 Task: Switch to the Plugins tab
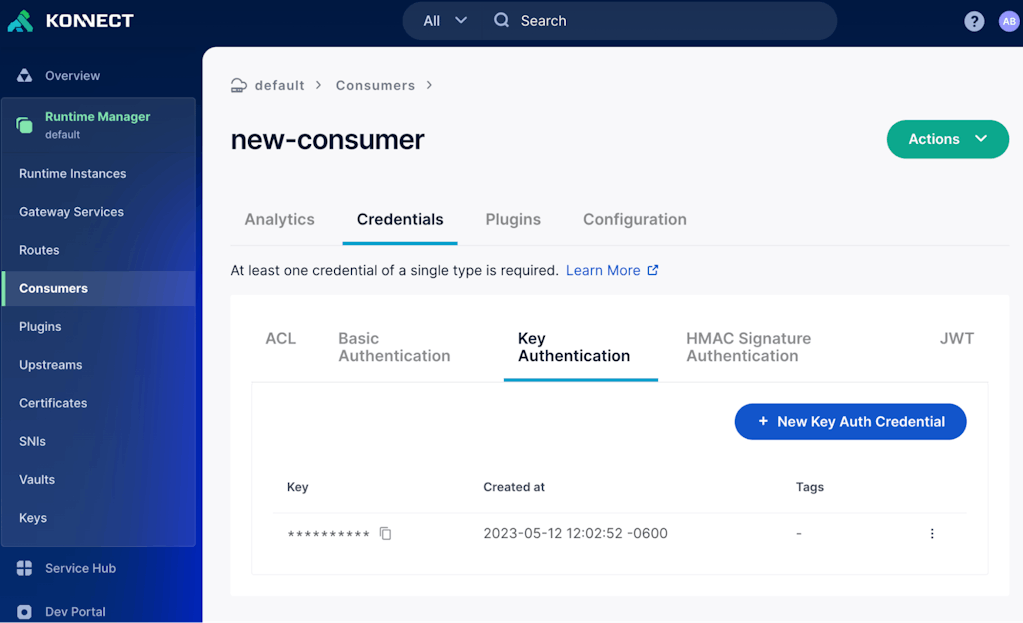click(513, 220)
